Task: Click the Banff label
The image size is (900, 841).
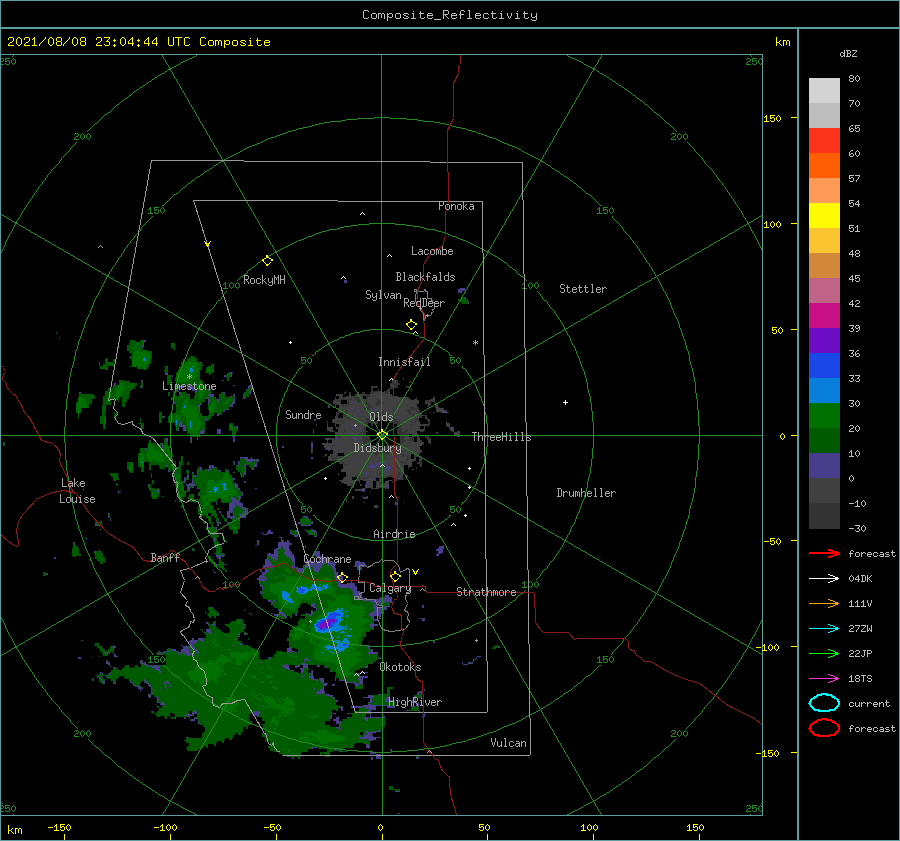Action: pyautogui.click(x=165, y=557)
